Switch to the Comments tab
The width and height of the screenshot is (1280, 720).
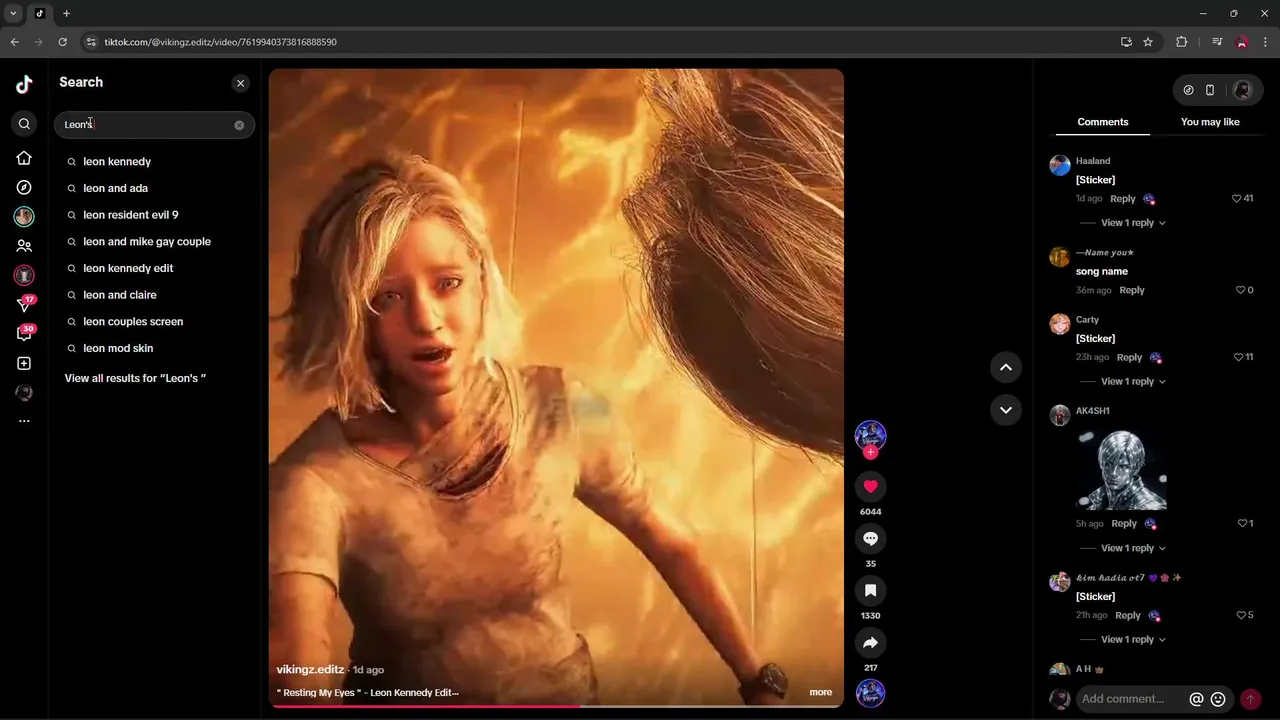click(1103, 122)
